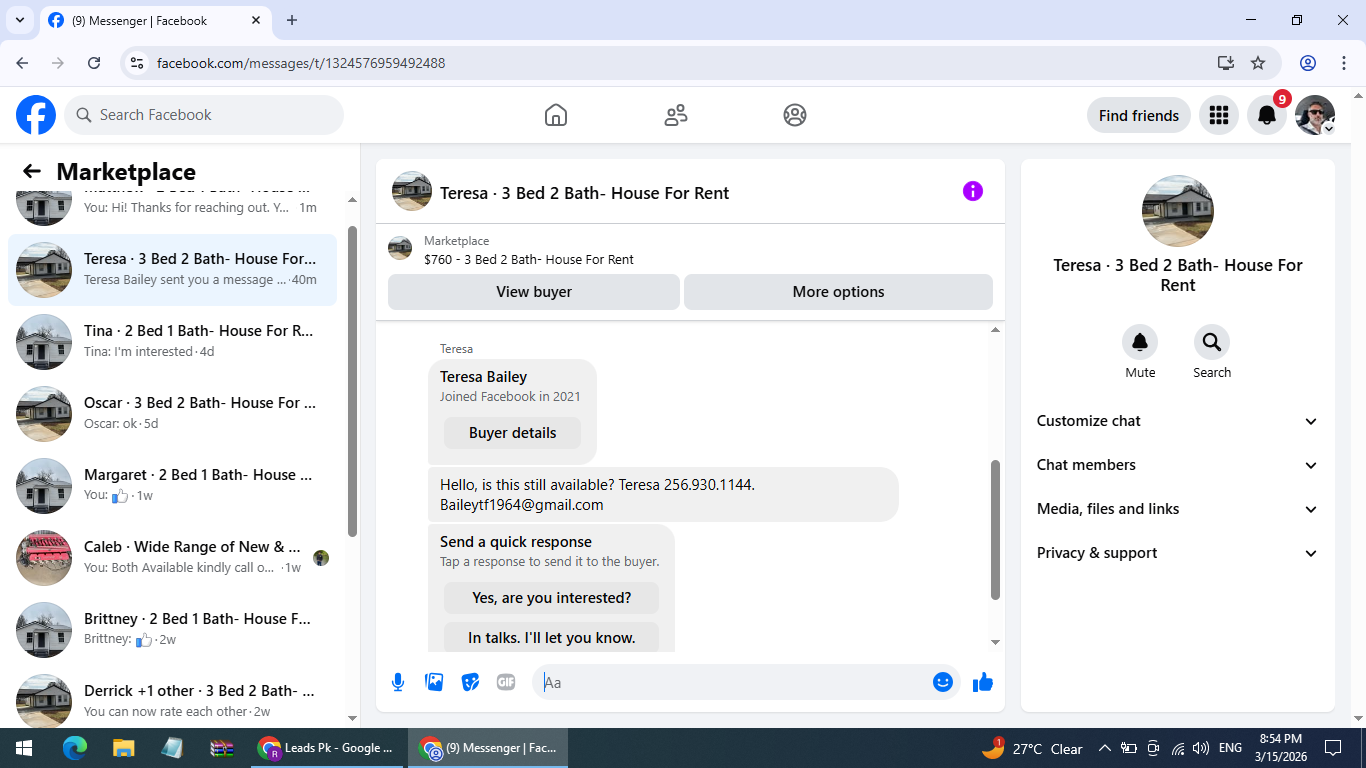The image size is (1366, 768).
Task: Click the chat messages scrollbar
Action: point(995,530)
